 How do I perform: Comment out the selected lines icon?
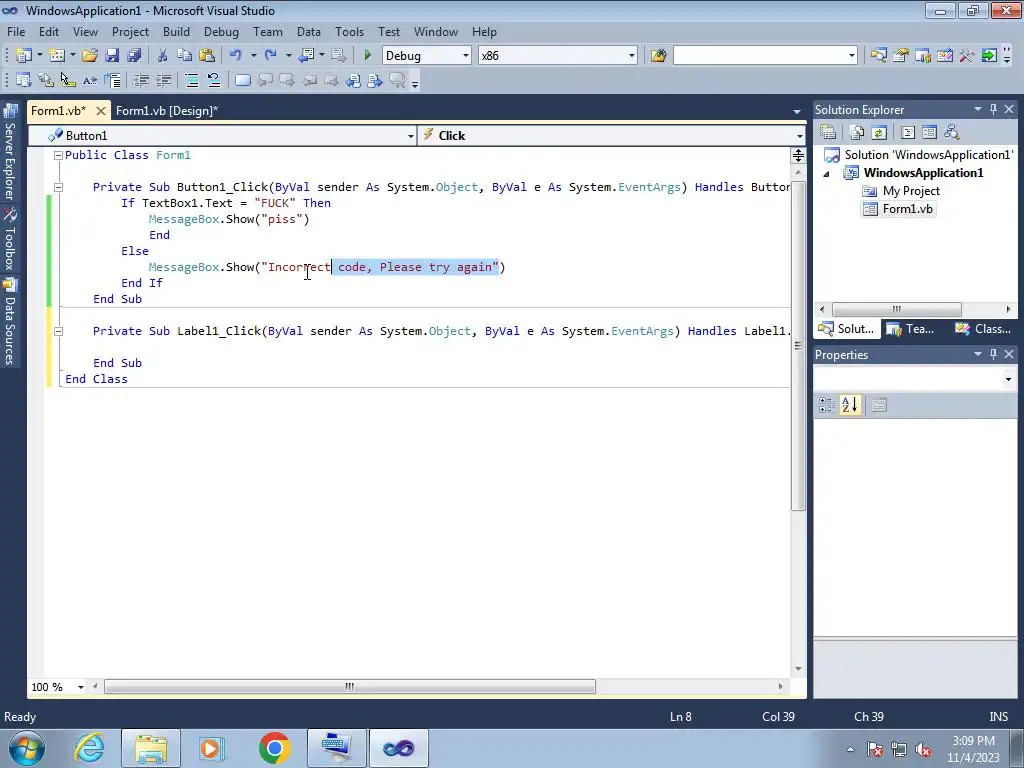192,80
